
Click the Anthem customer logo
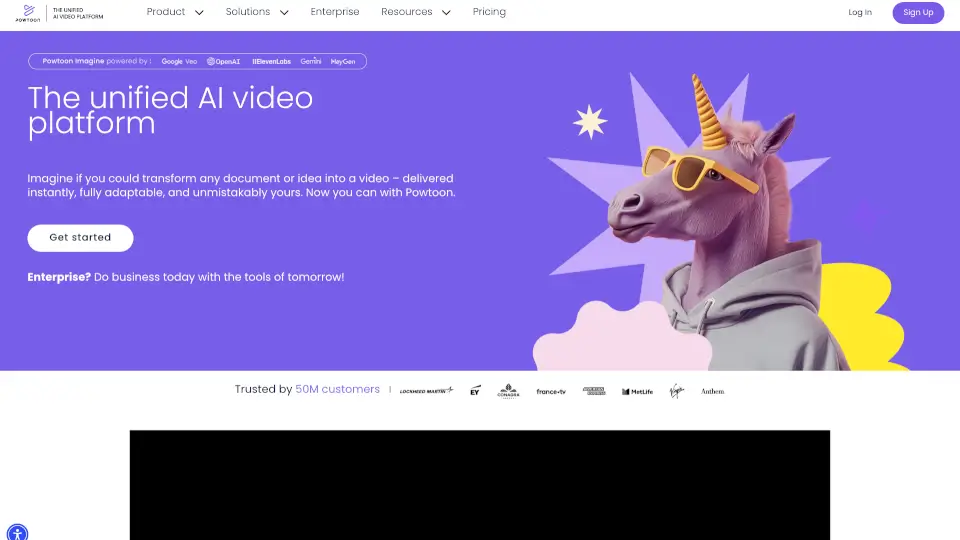pos(712,391)
